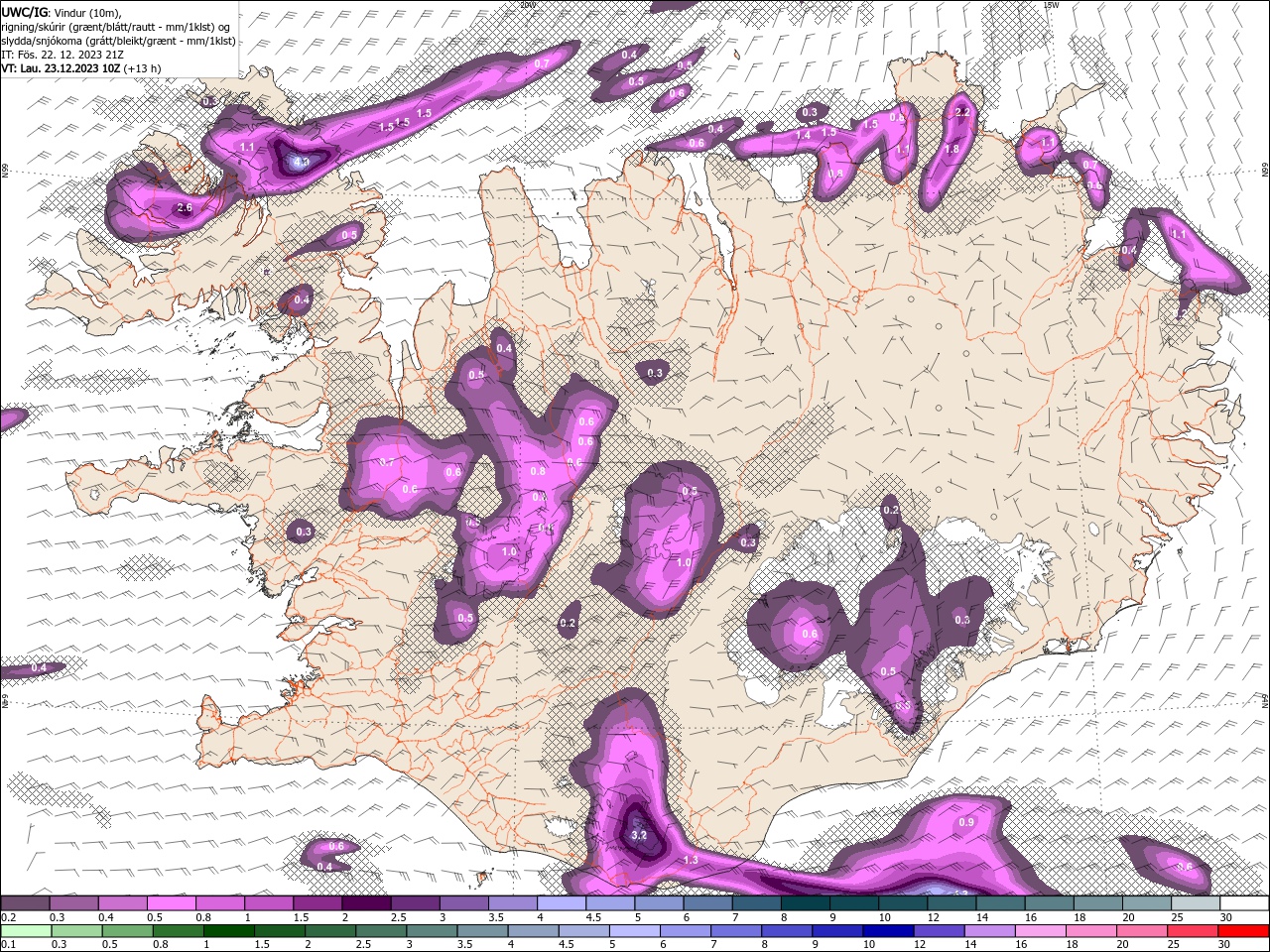Select the header line beginning 'rigning/skúrir'
Image resolution: width=1270 pixels, height=952 pixels.
(x=117, y=26)
